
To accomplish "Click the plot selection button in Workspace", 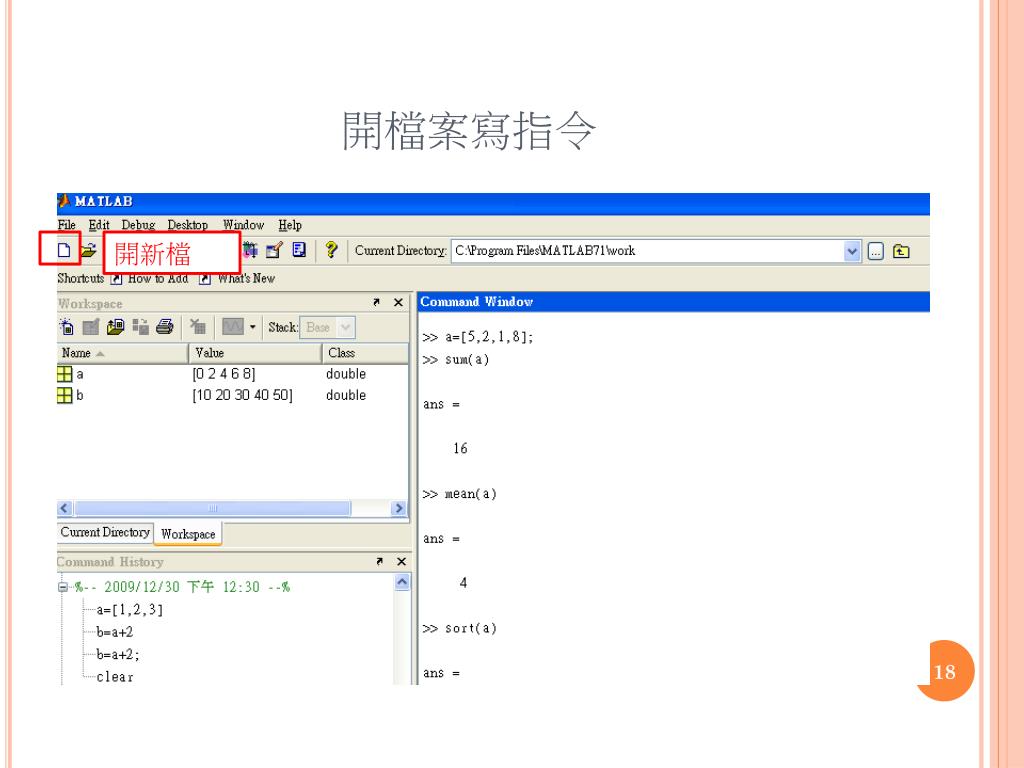I will 233,327.
